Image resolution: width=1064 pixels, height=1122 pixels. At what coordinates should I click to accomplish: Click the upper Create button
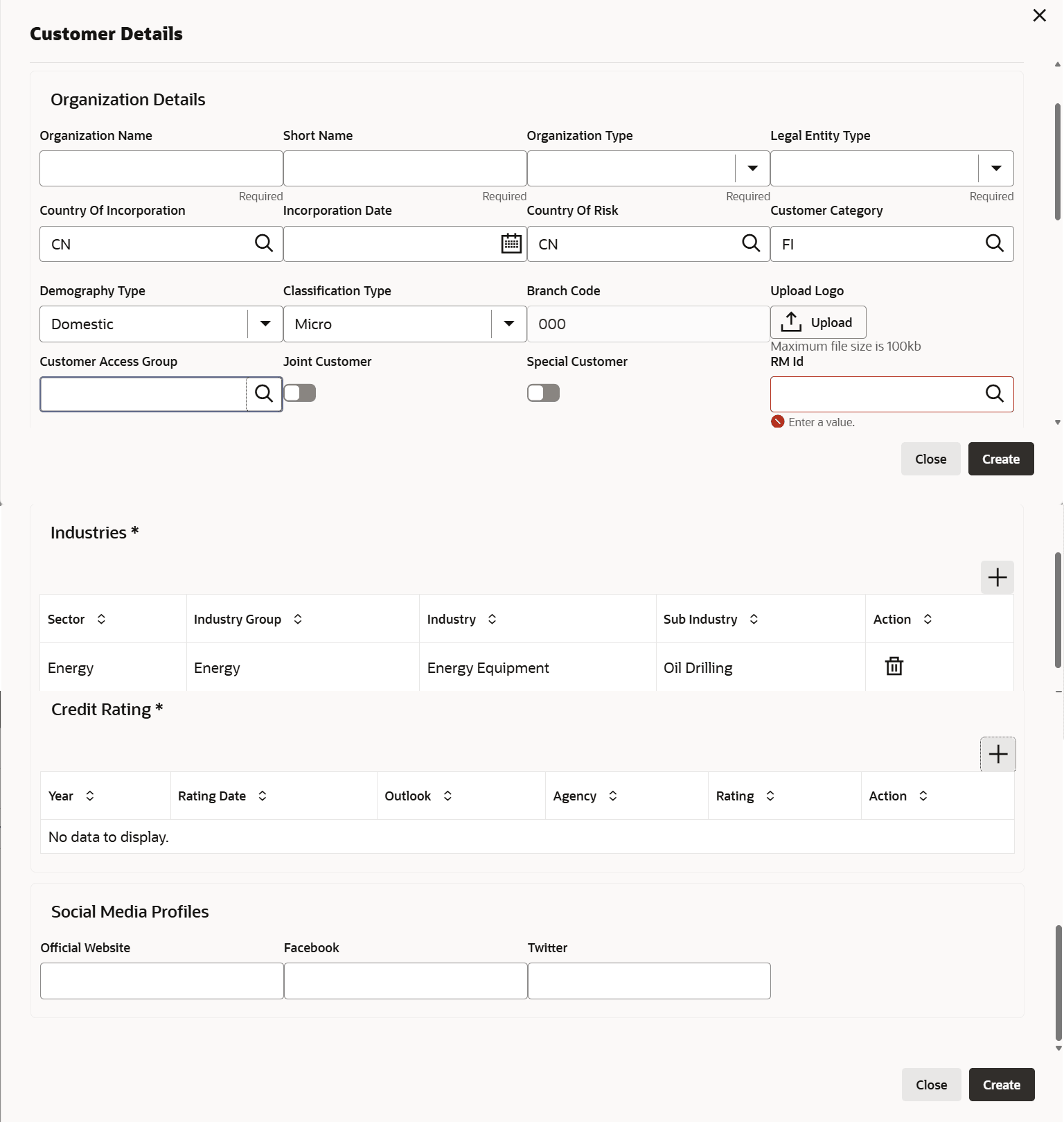click(x=1001, y=459)
